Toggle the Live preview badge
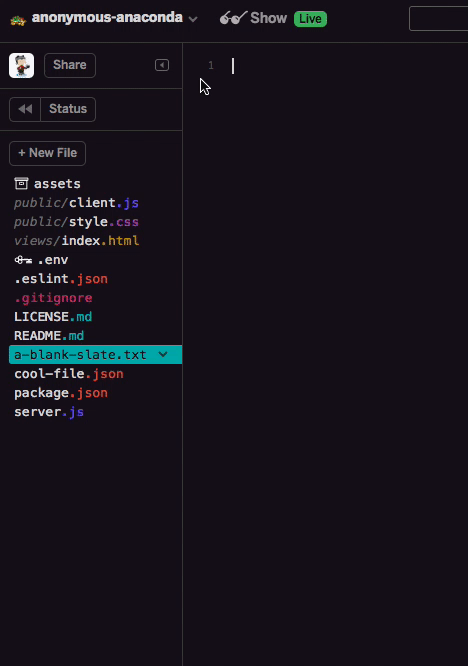Image resolution: width=468 pixels, height=666 pixels. pos(310,19)
